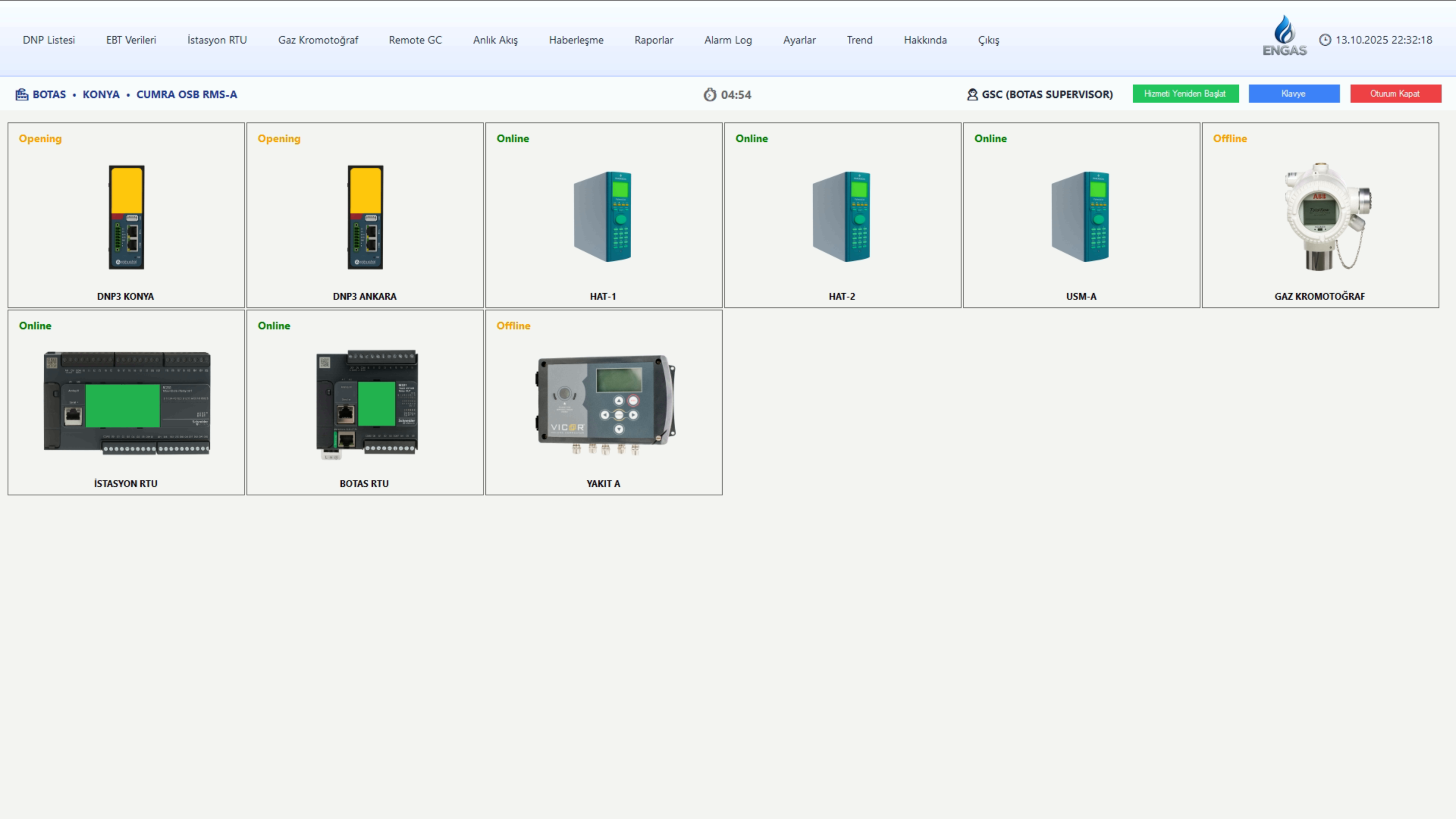Go to the Alarm Log menu
This screenshot has width=1456, height=819.
728,40
